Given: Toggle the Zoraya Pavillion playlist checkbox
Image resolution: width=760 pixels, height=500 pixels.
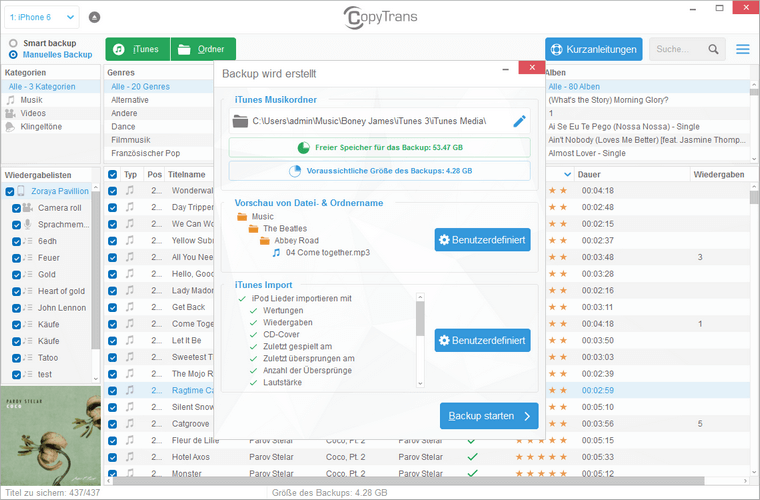Looking at the screenshot, I should click(9, 192).
